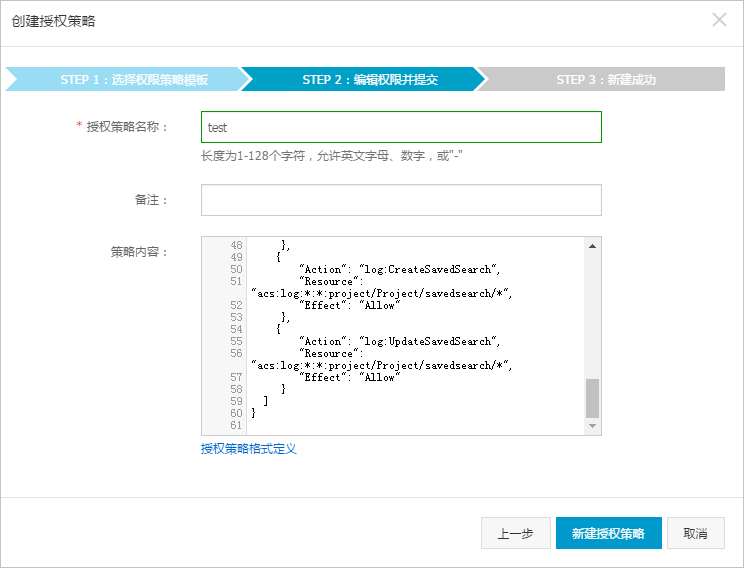Viewport: 744px width, 568px height.
Task: Select STEP 3 新建成功 step
Action: coord(603,79)
